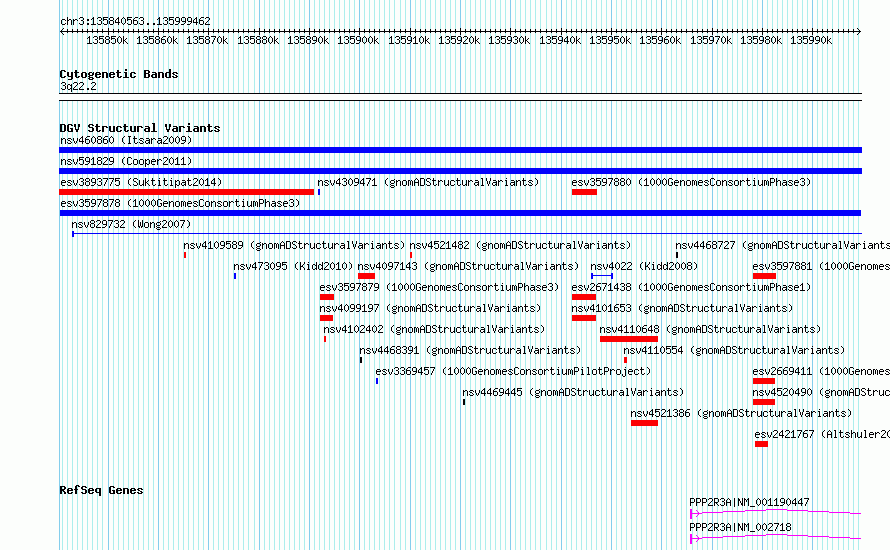Click the blue bar of nsv460860
Screen dimensions: 890x550
460,150
